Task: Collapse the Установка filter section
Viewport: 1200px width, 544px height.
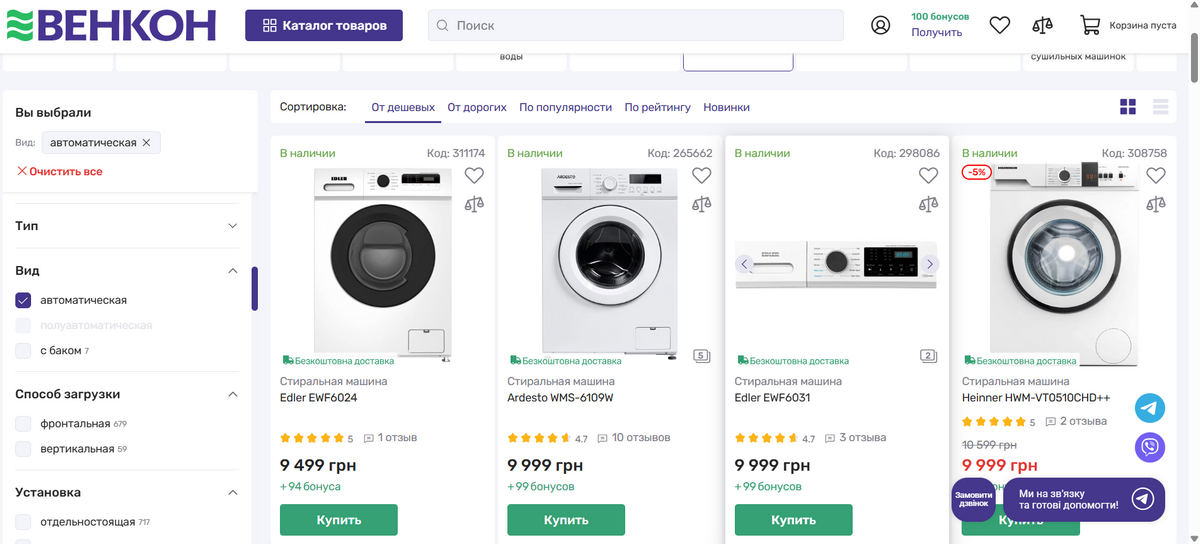Action: click(127, 492)
